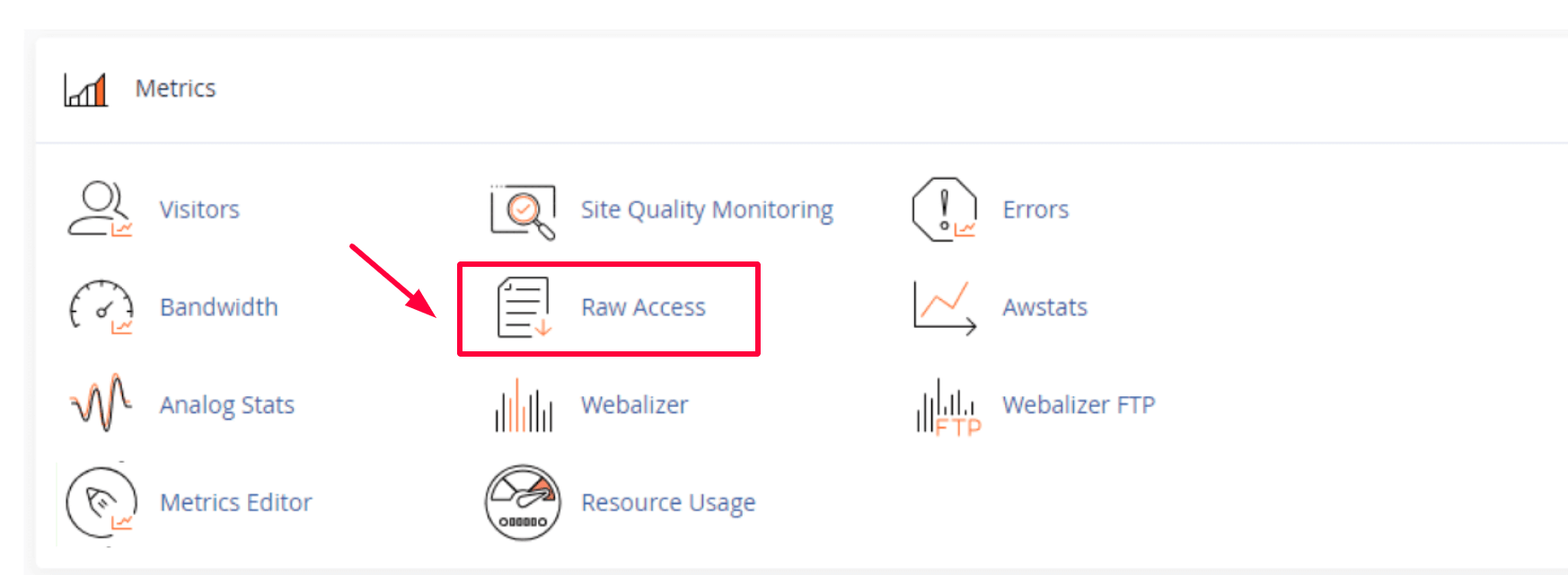Click the Errors warning octagon icon
1568x575 pixels.
coord(945,209)
